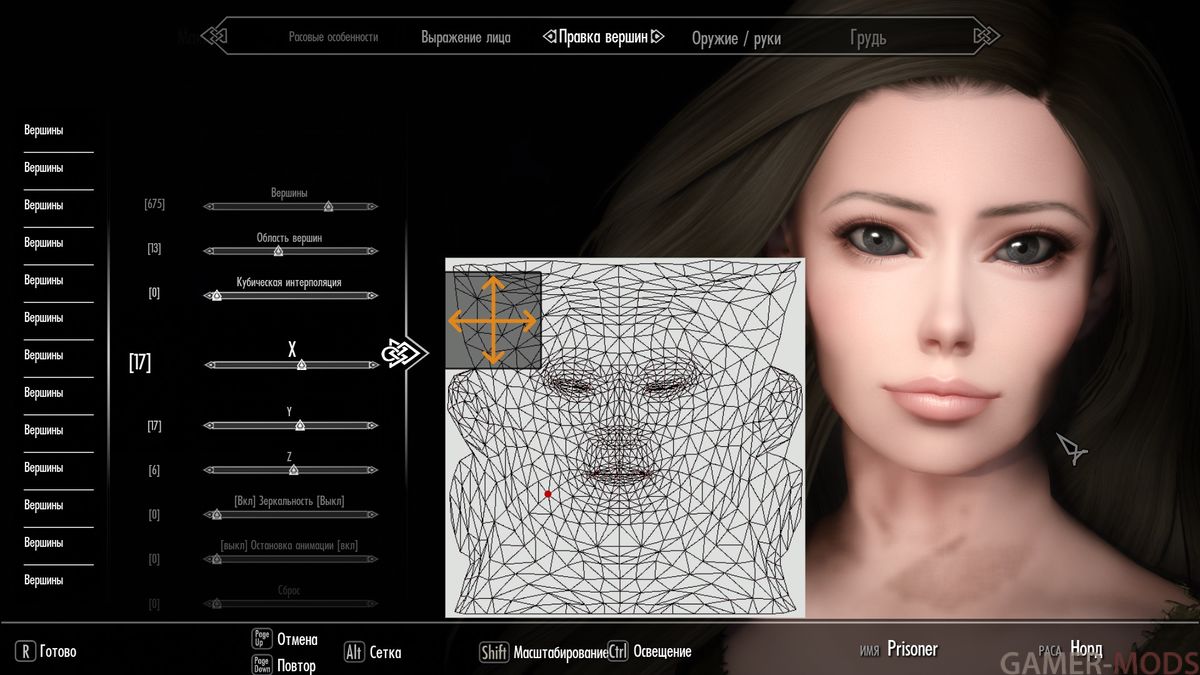Open the Расовые особенности tab
The image size is (1200, 675).
coord(333,37)
